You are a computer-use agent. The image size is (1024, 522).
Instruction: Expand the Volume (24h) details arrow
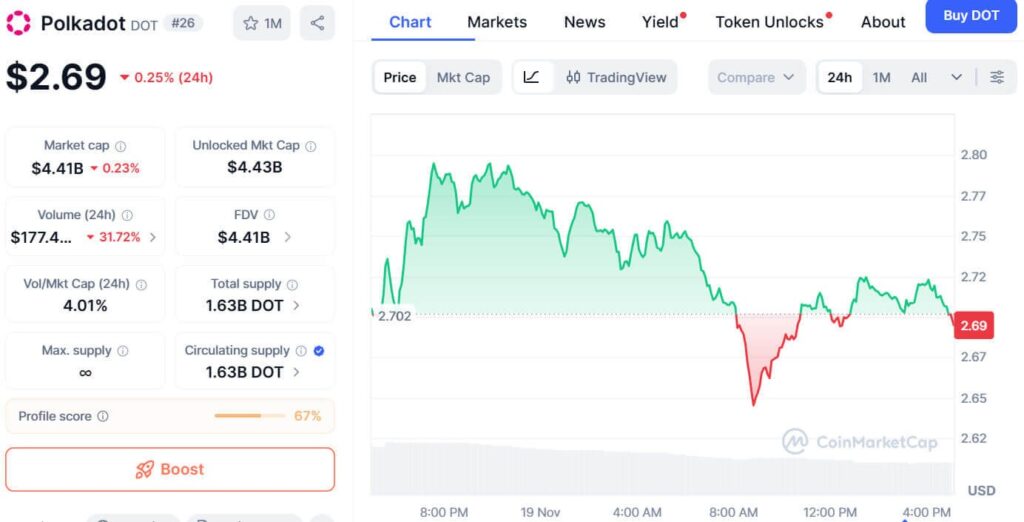(153, 238)
